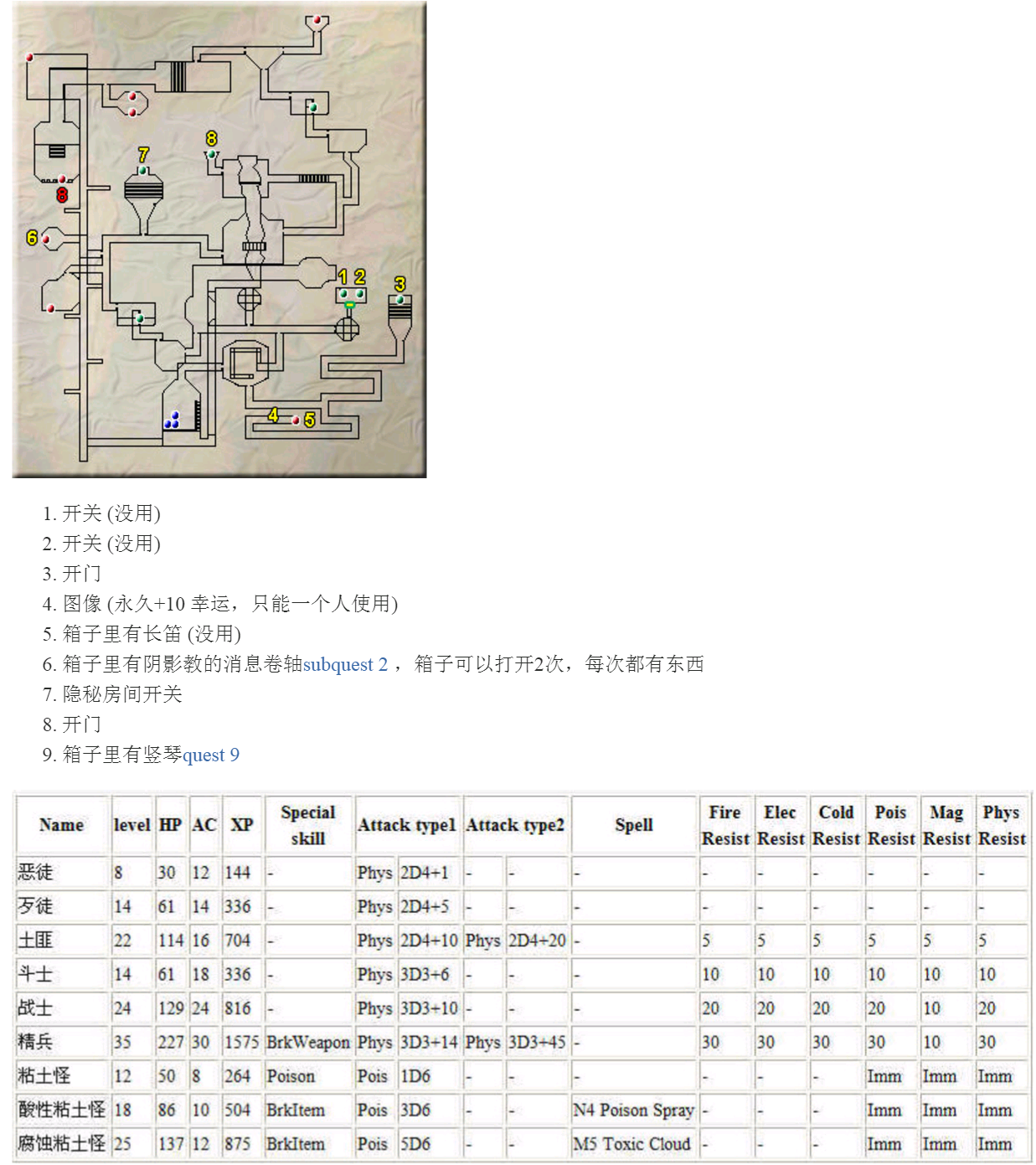This screenshot has width=1036, height=1165.
Task: Click the Special skill column header
Action: 308,825
